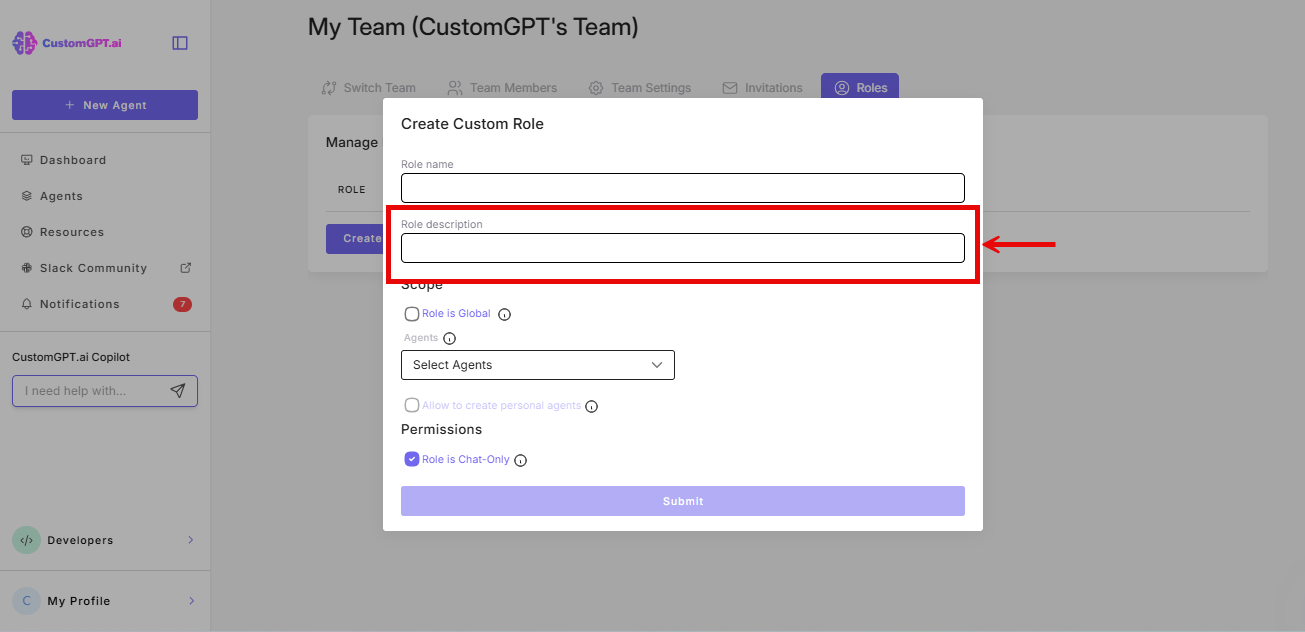1305x632 pixels.
Task: View Notifications with the bell icon
Action: tap(78, 303)
